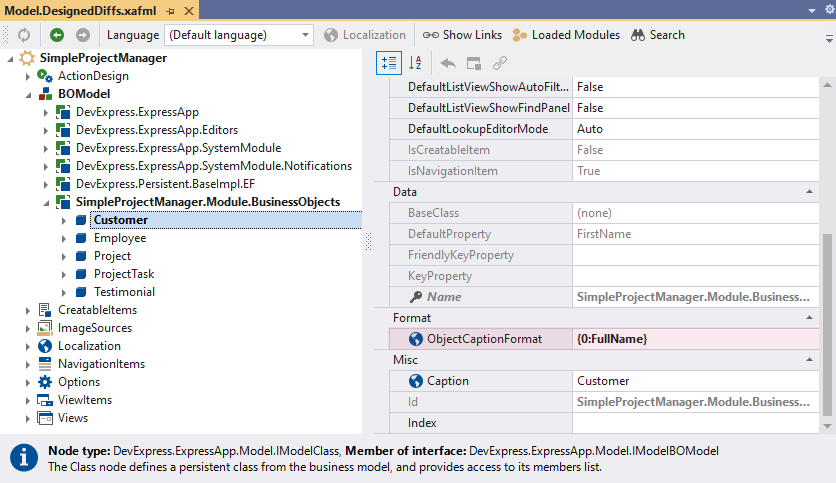Collapse the Data property category
The height and width of the screenshot is (483, 836).
click(809, 192)
